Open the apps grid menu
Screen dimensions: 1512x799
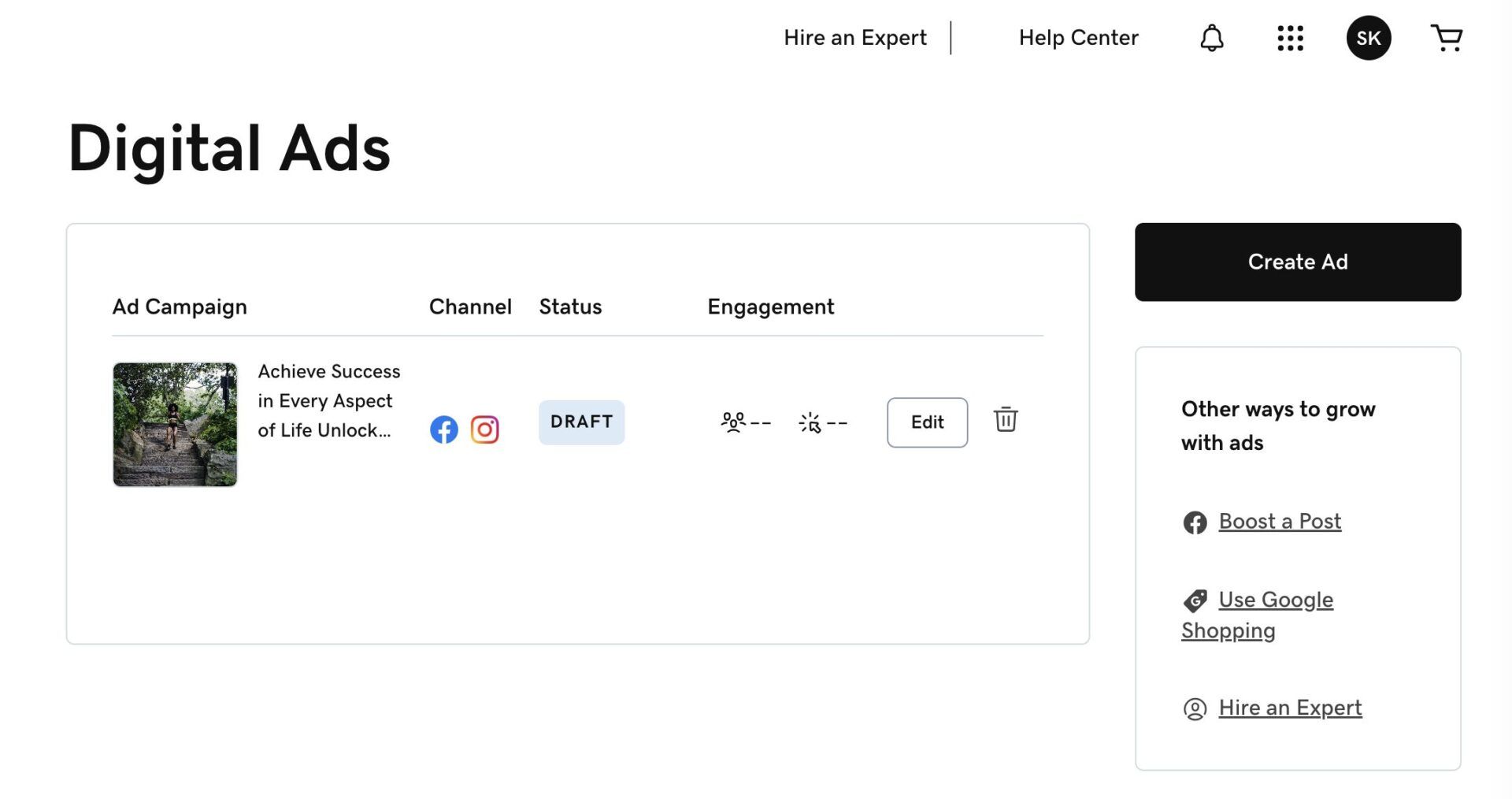pos(1290,38)
